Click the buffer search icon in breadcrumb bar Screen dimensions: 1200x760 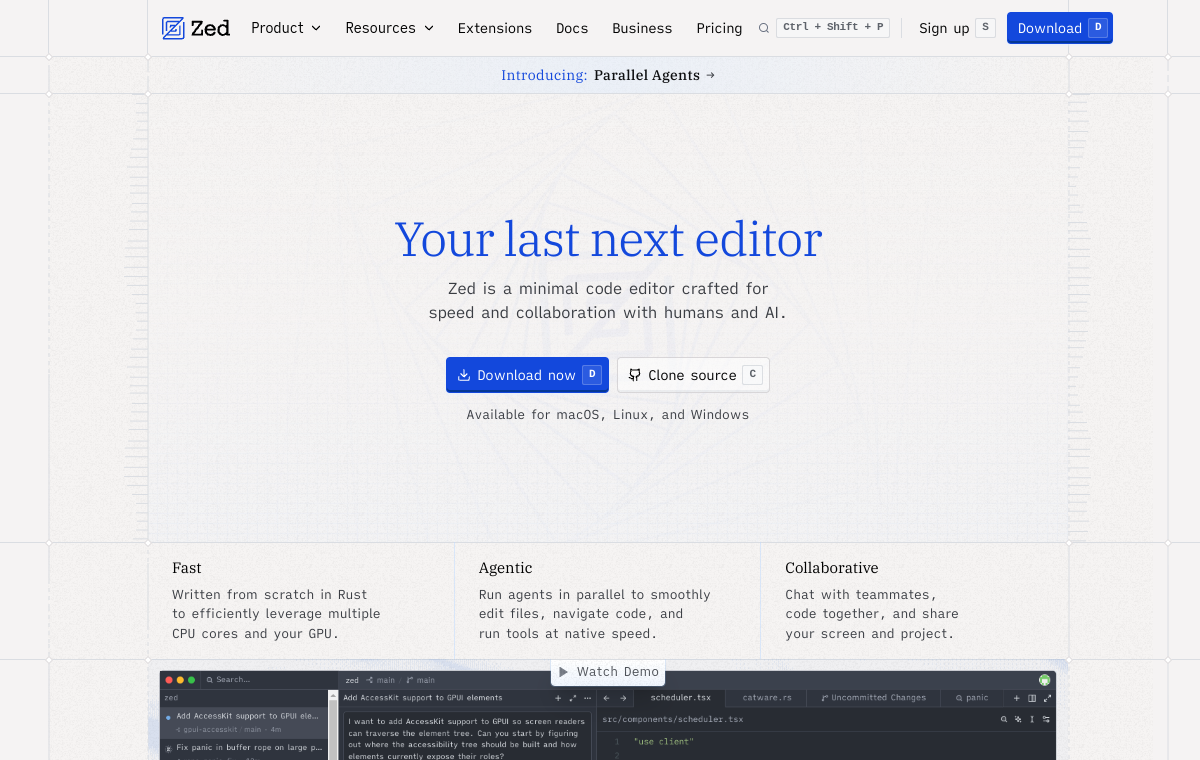pos(1004,719)
